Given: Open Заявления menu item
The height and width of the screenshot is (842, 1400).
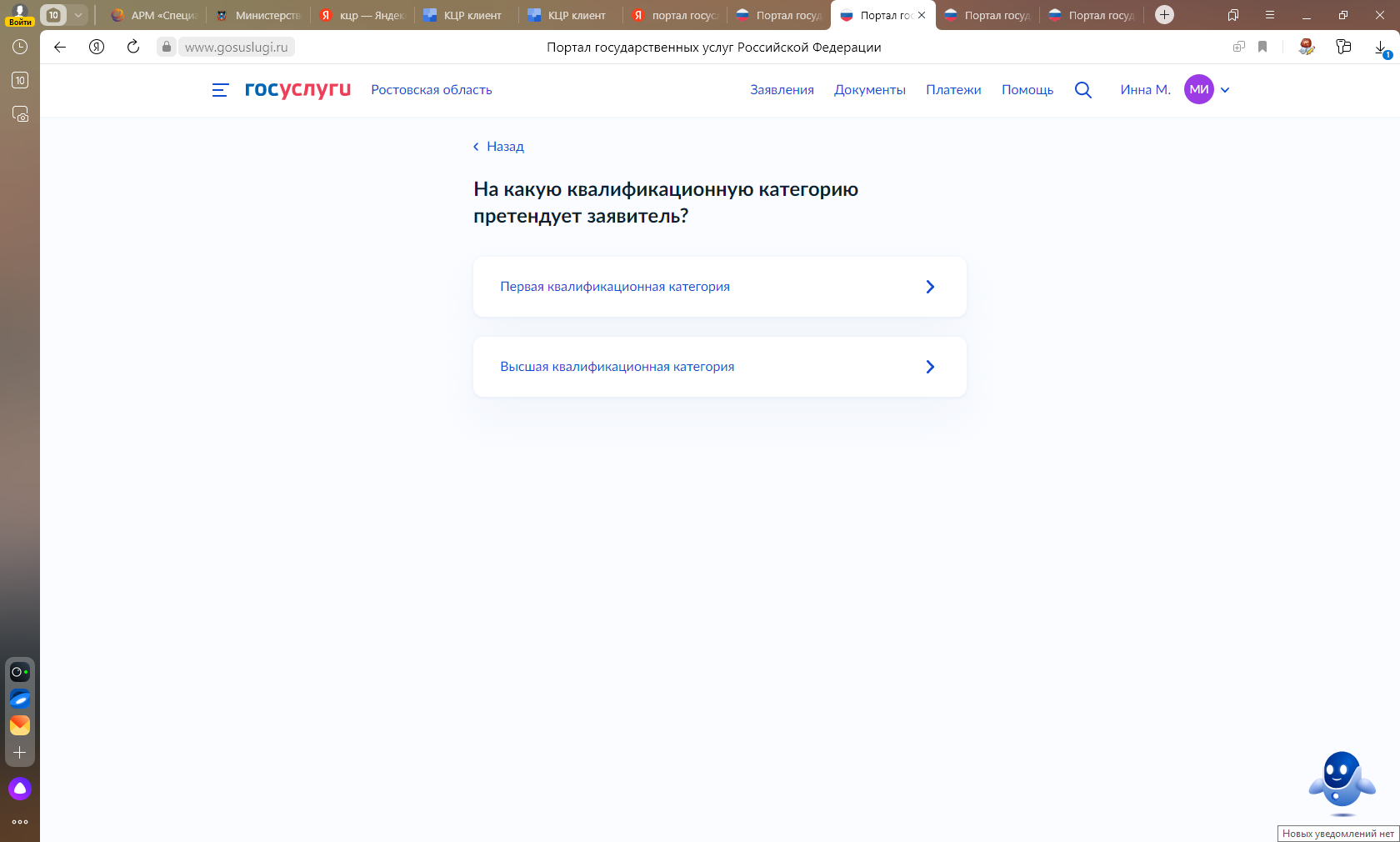Looking at the screenshot, I should pyautogui.click(x=781, y=90).
